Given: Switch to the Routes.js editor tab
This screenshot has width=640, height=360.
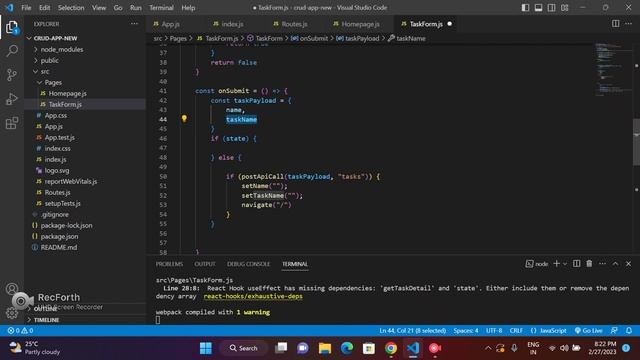Looking at the screenshot, I should pos(294,24).
